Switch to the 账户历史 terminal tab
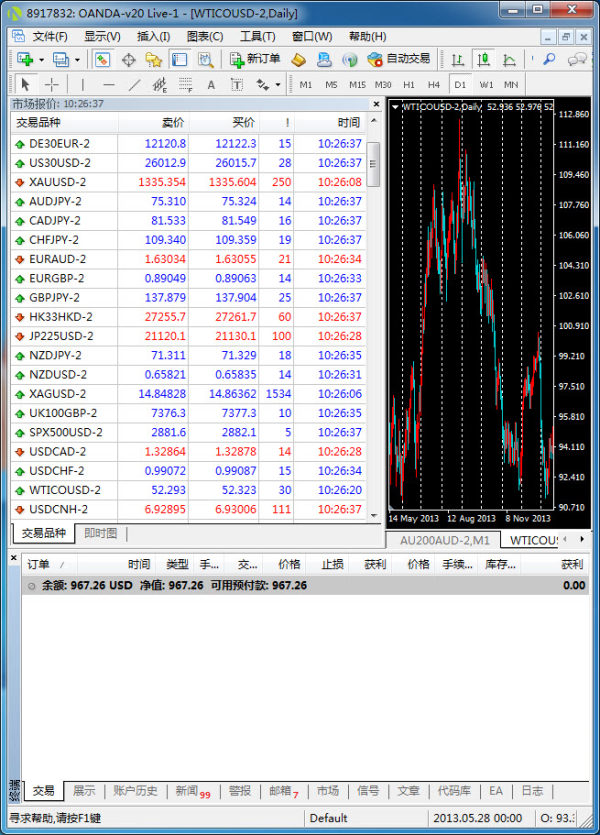This screenshot has width=600, height=835. [135, 791]
